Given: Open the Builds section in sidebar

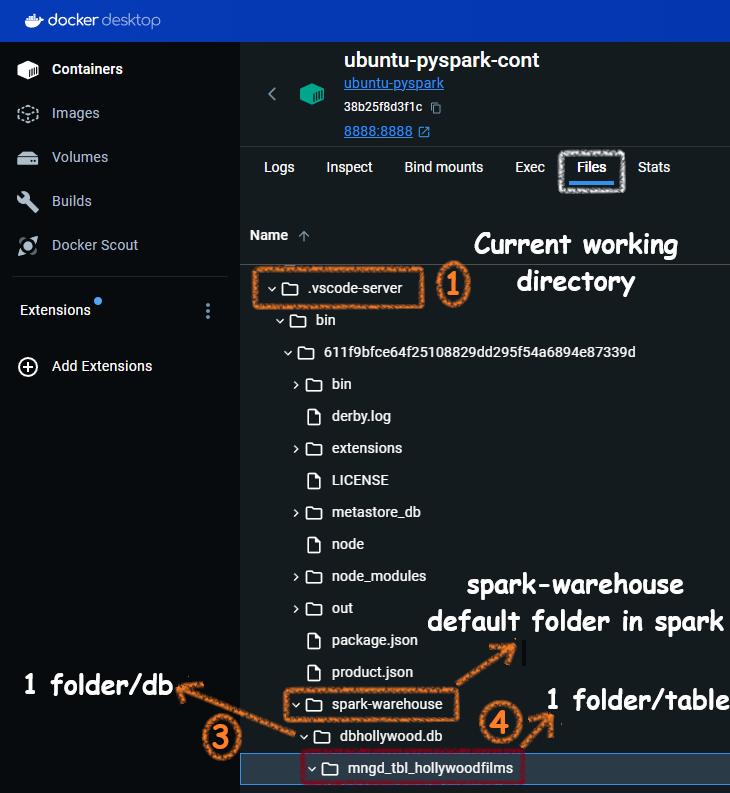Looking at the screenshot, I should tap(72, 201).
